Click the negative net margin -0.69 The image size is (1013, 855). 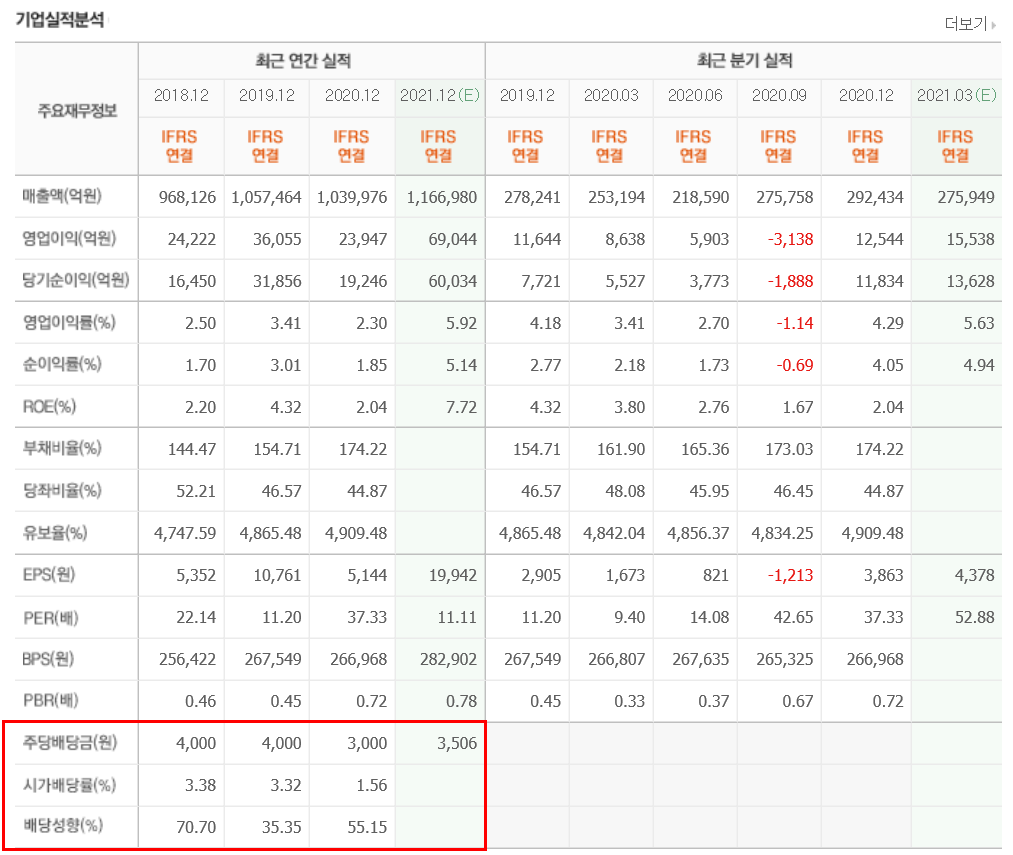point(795,365)
